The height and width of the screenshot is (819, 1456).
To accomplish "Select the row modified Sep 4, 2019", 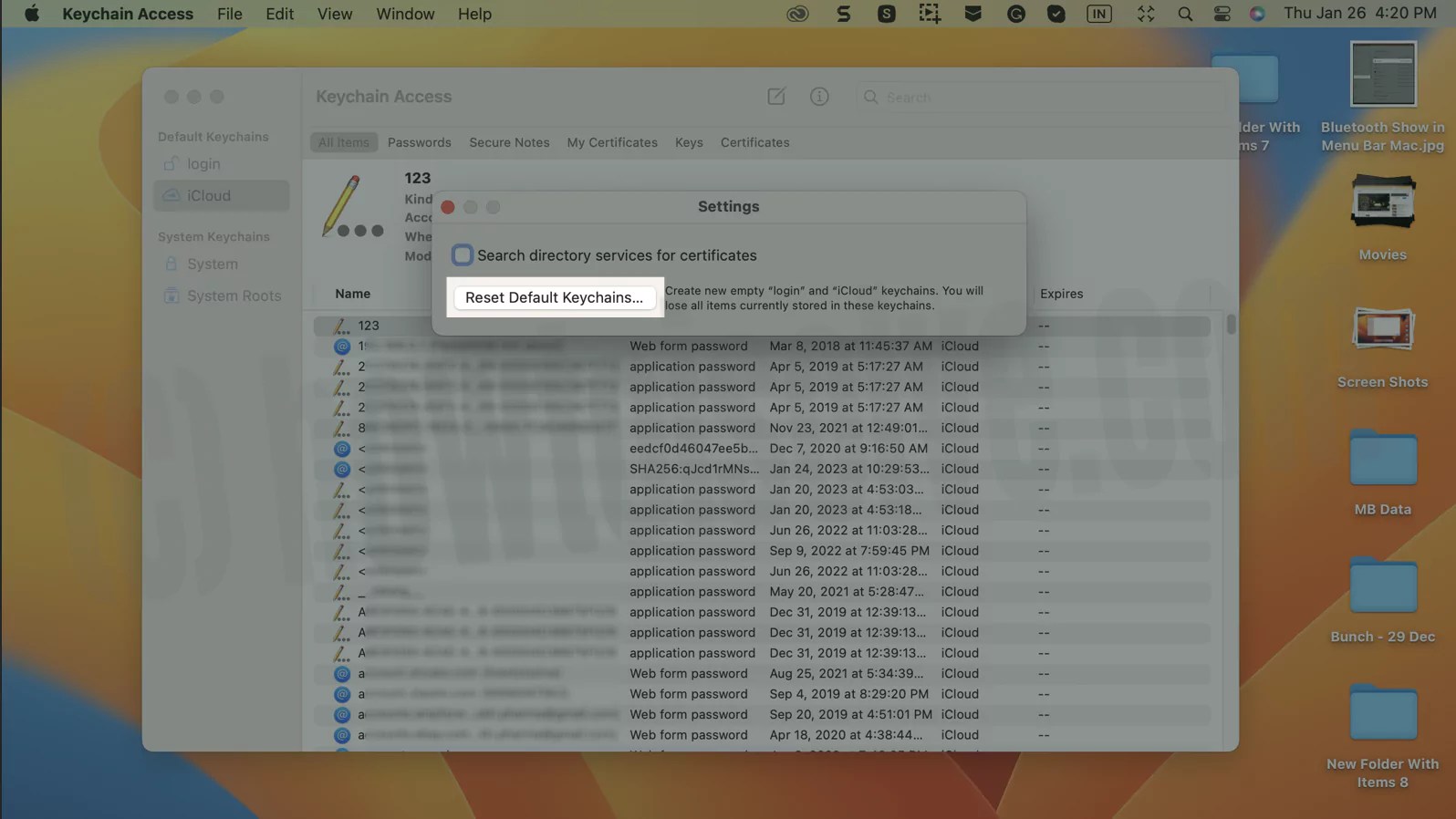I will pos(762,694).
